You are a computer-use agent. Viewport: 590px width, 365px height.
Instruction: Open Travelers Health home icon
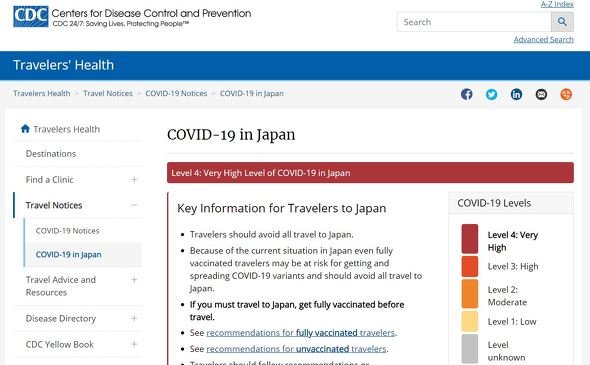25,129
